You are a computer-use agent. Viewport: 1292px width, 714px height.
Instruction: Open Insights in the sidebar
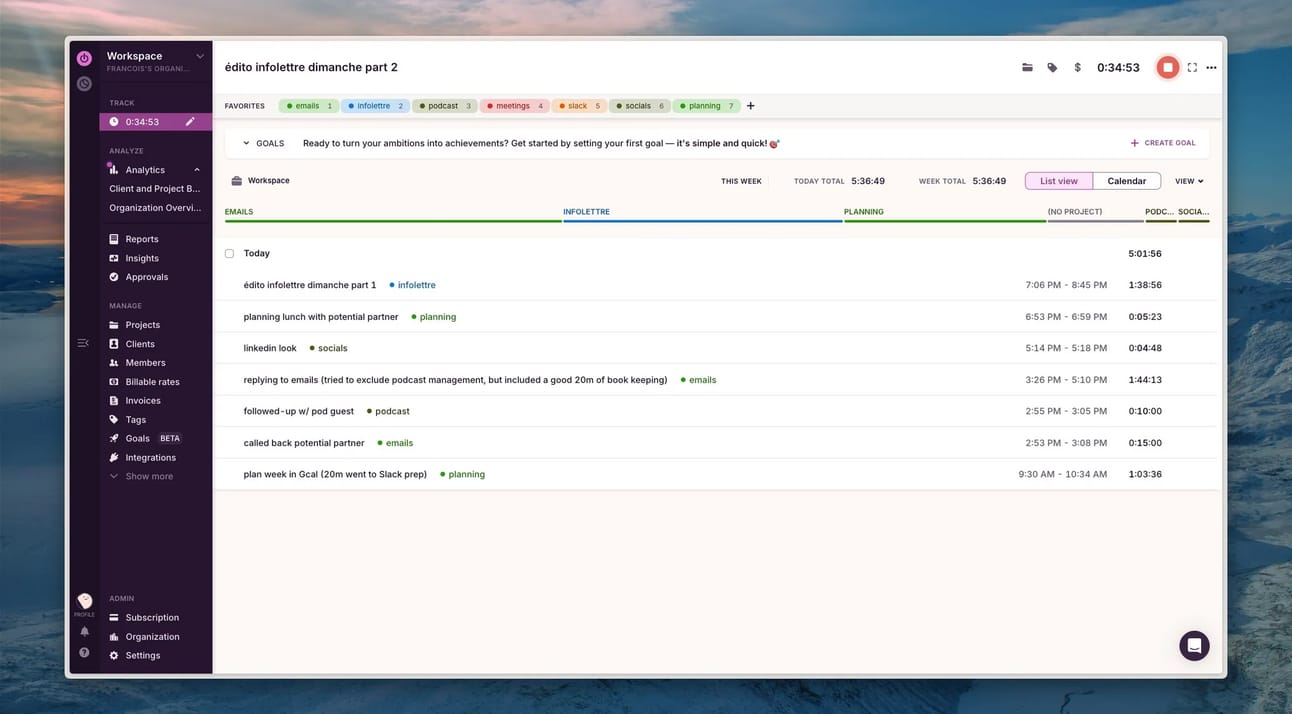point(142,258)
